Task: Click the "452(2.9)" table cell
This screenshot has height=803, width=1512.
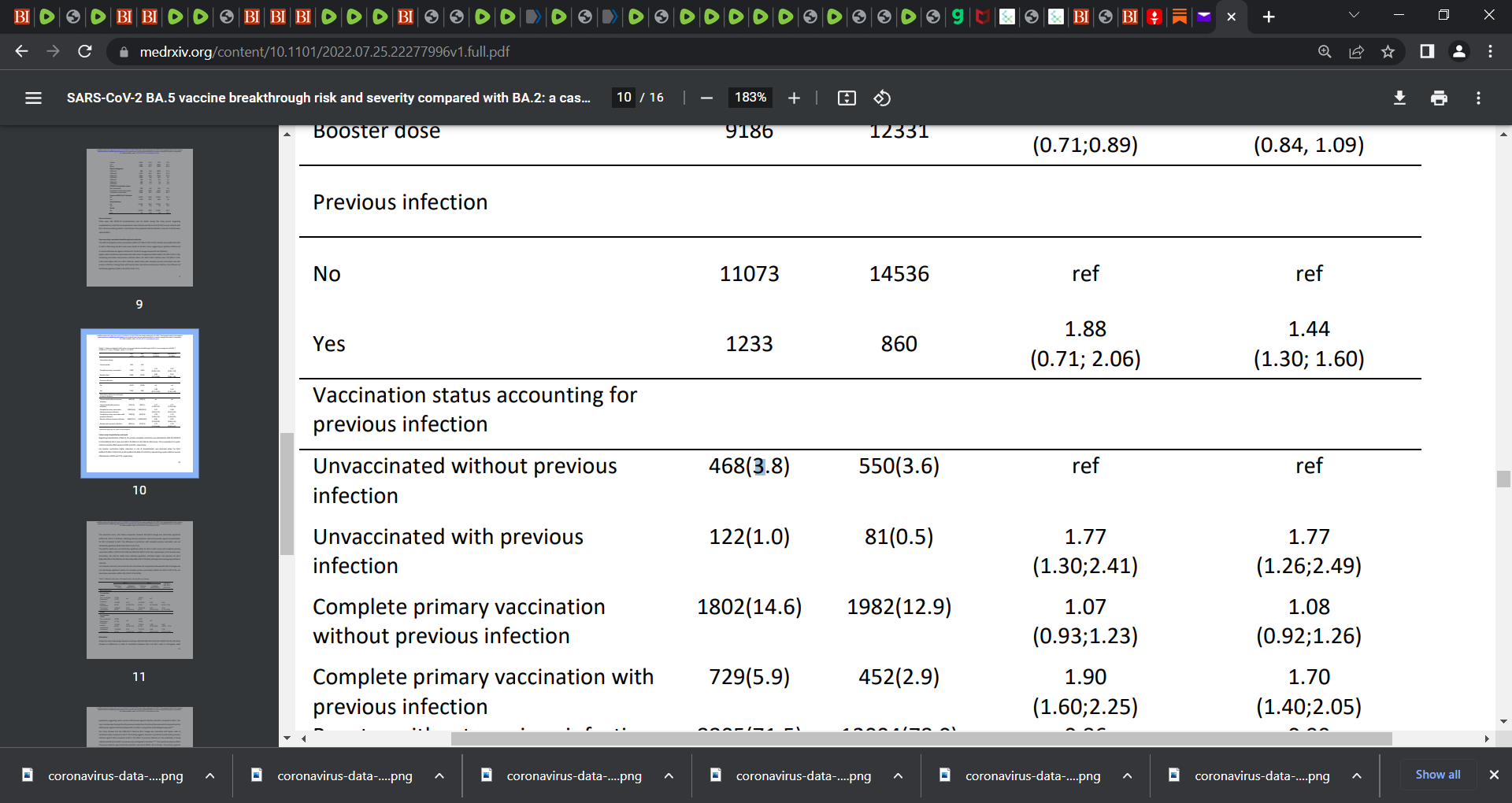Action: [x=899, y=677]
